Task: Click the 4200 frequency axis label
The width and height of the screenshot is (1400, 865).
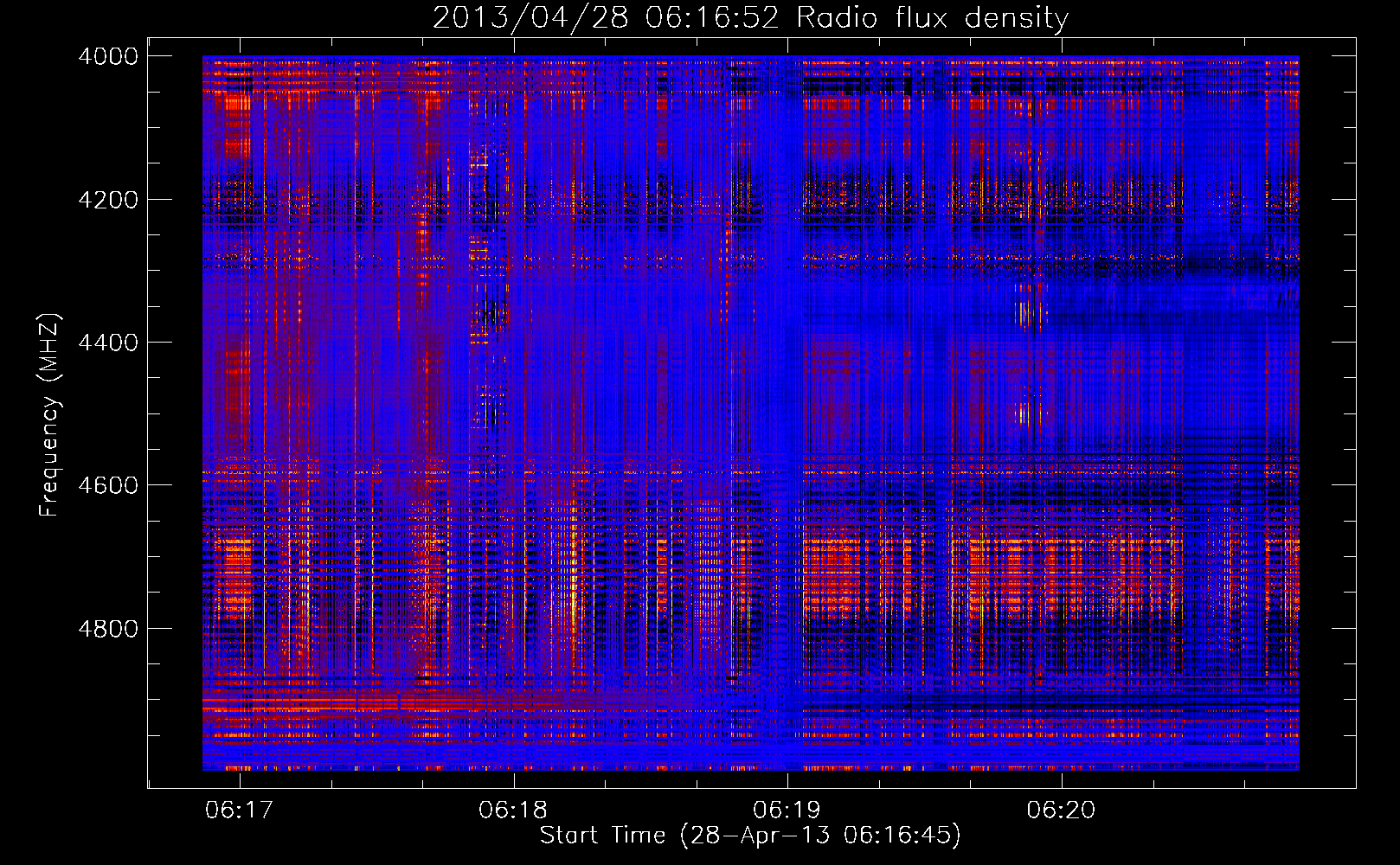Action: click(108, 200)
